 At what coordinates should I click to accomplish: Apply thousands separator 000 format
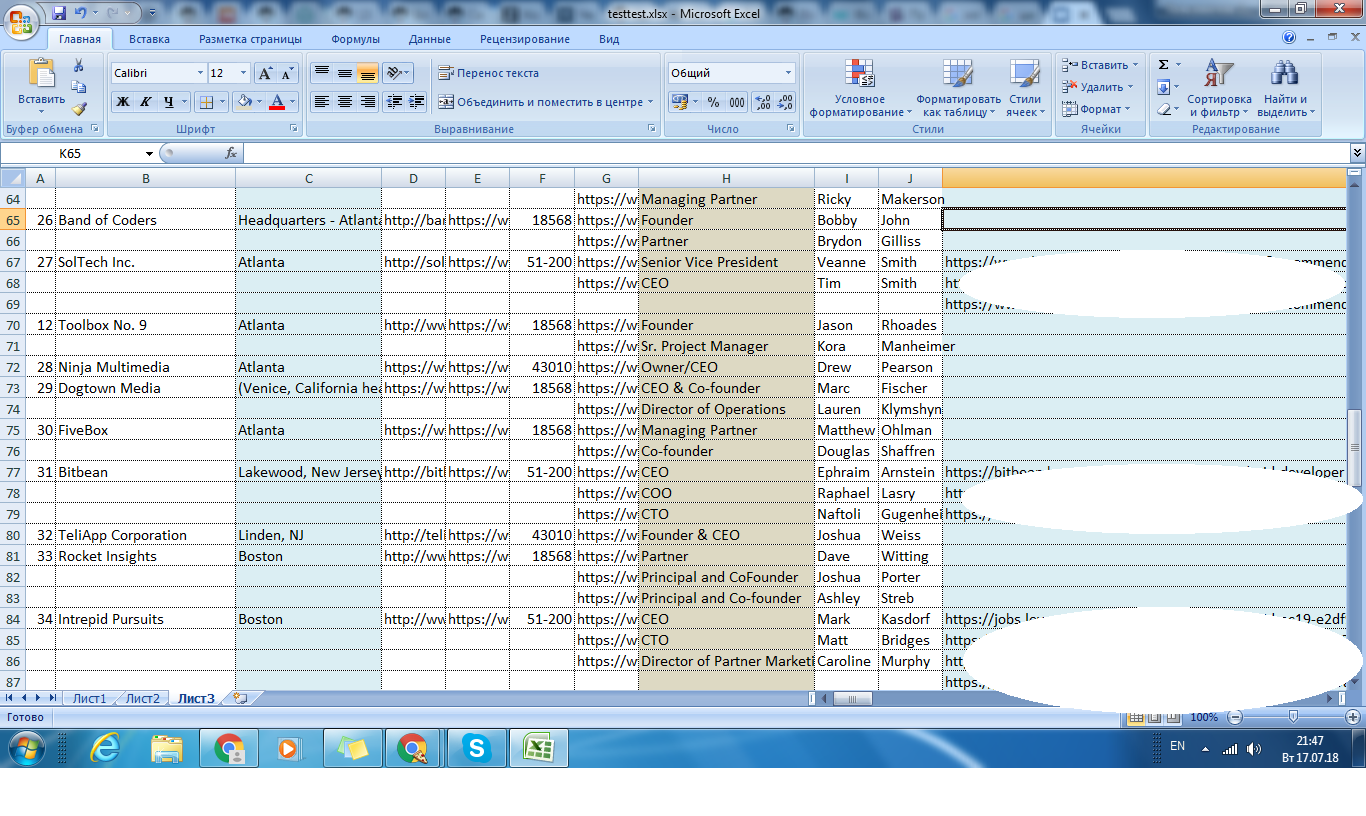click(737, 102)
